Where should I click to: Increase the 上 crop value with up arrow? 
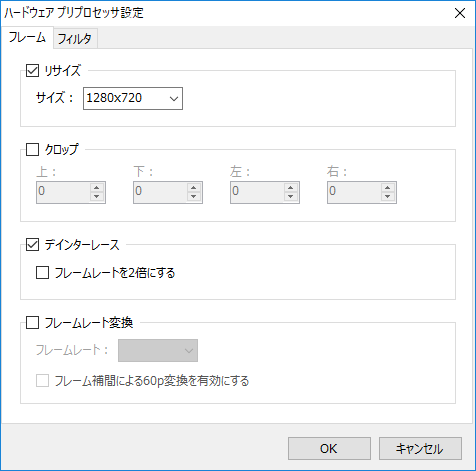[97, 187]
